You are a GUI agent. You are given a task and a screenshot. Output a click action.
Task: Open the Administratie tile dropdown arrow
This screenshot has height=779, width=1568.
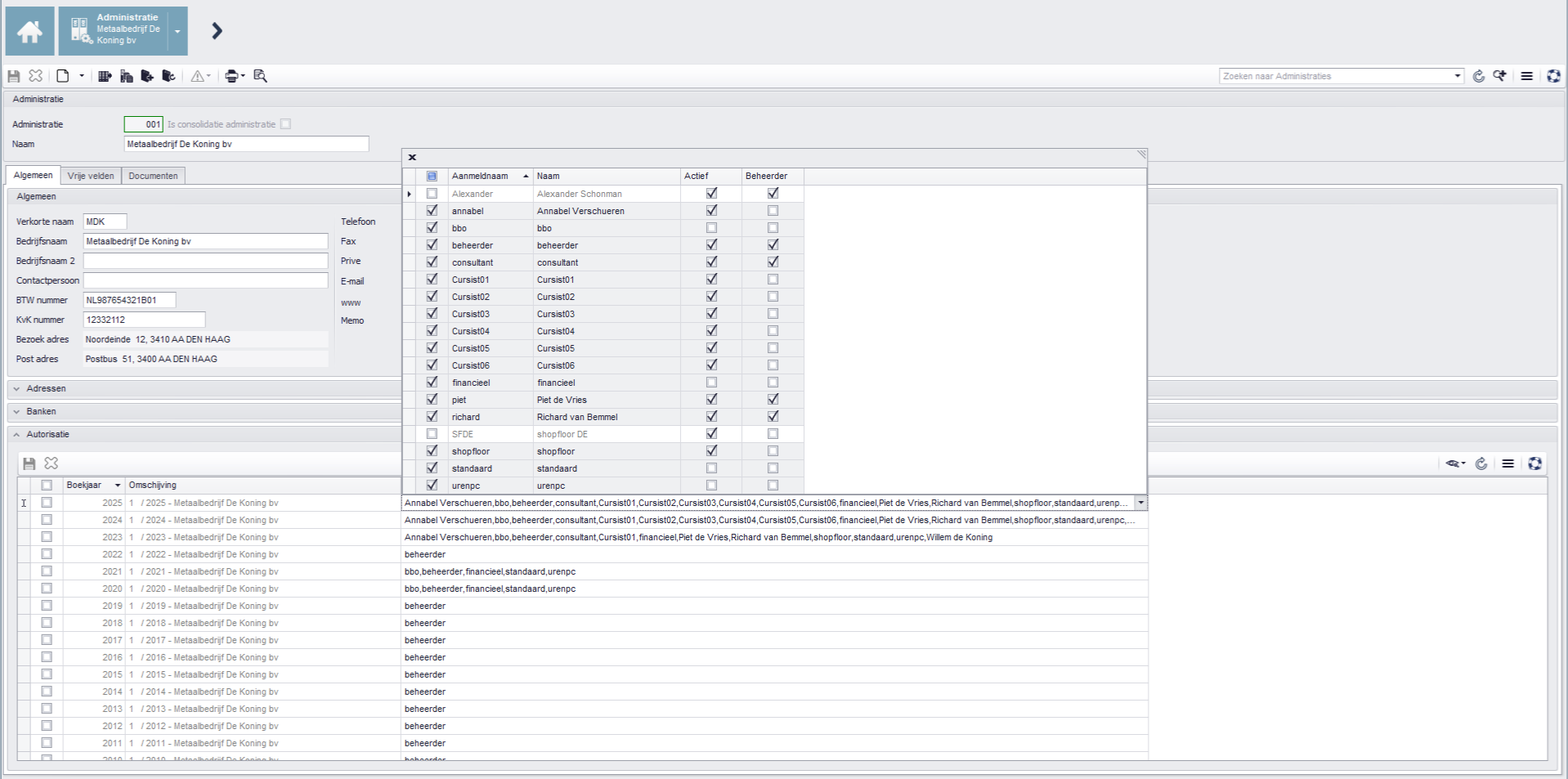coord(177,31)
